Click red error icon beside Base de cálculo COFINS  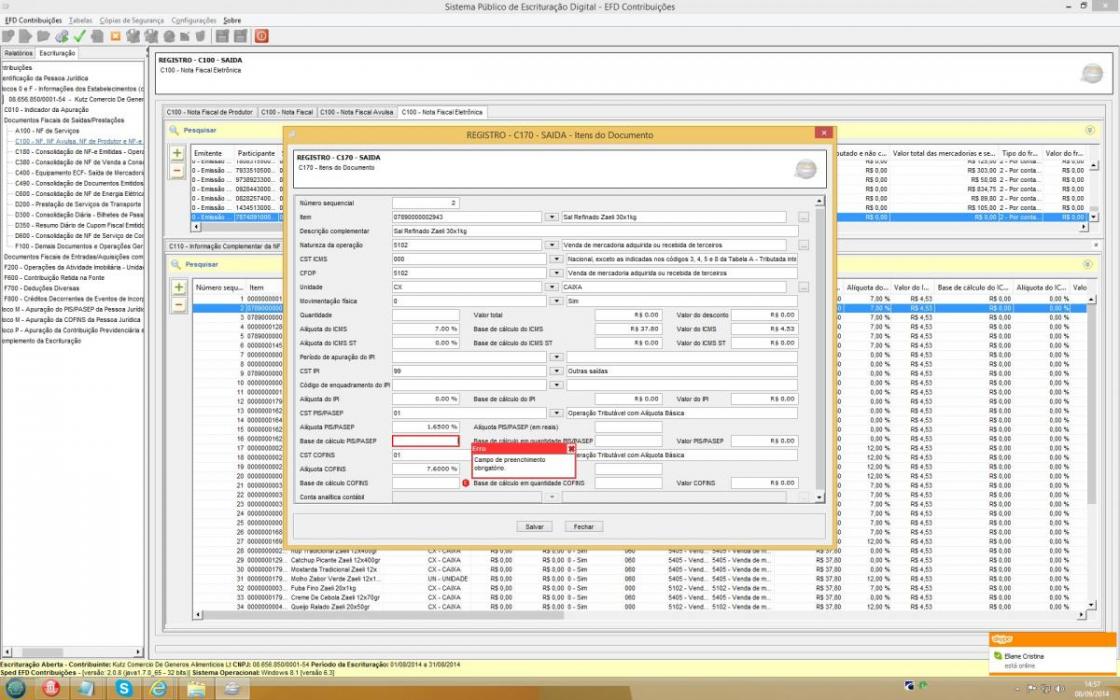tap(466, 484)
